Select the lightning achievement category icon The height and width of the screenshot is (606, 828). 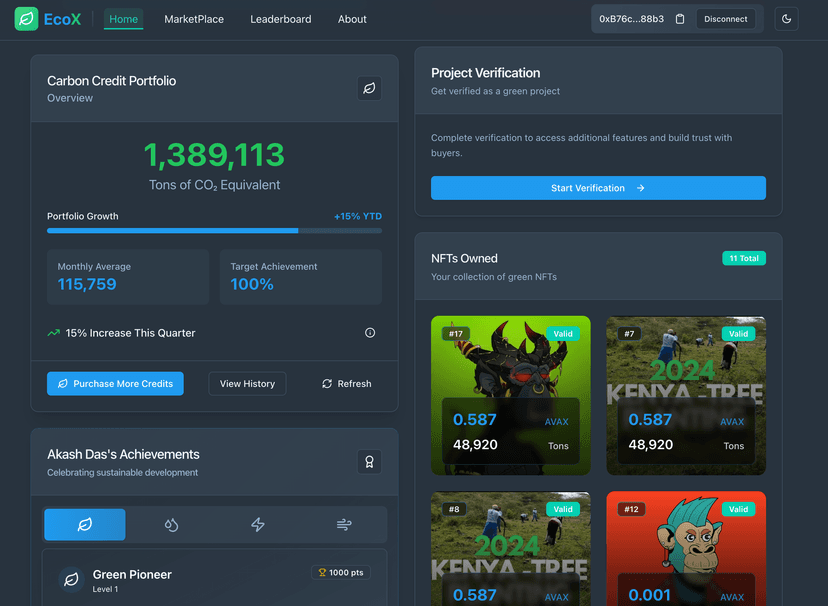[258, 524]
